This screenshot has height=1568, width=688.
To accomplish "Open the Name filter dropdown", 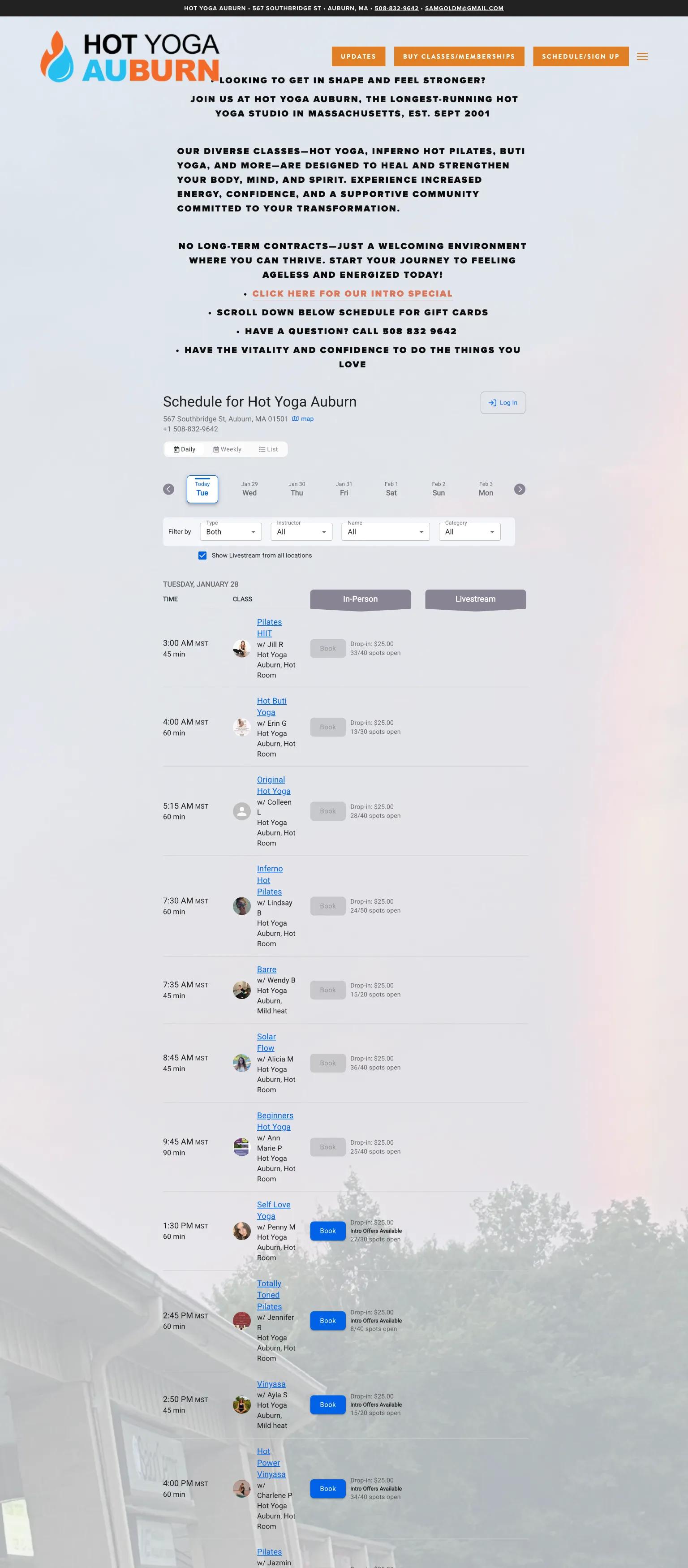I will (385, 532).
